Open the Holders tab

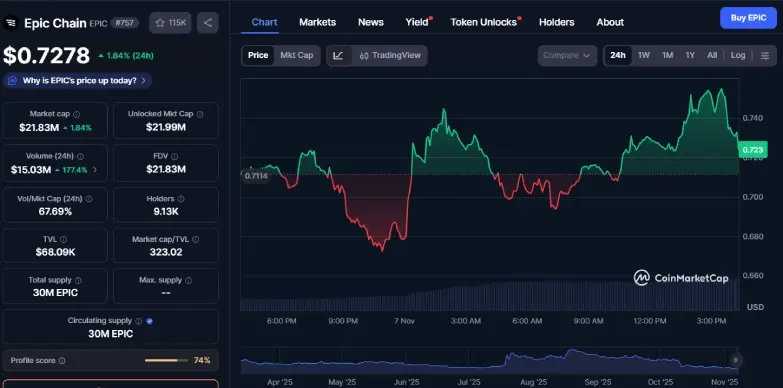(x=556, y=22)
